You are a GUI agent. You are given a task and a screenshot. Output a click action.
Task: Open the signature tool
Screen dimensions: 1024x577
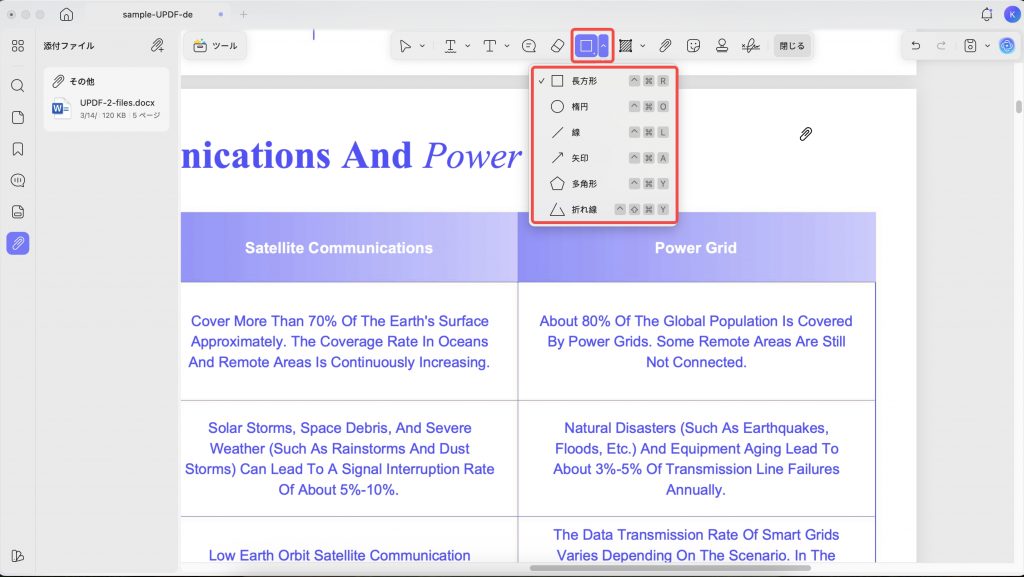coord(750,46)
